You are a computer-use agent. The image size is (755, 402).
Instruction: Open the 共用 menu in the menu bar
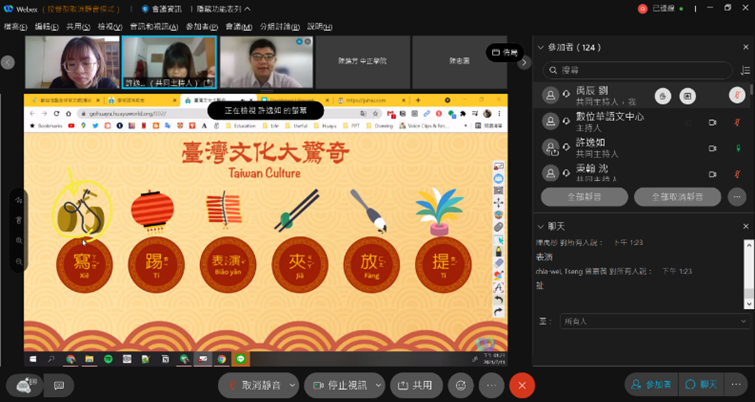coord(78,26)
